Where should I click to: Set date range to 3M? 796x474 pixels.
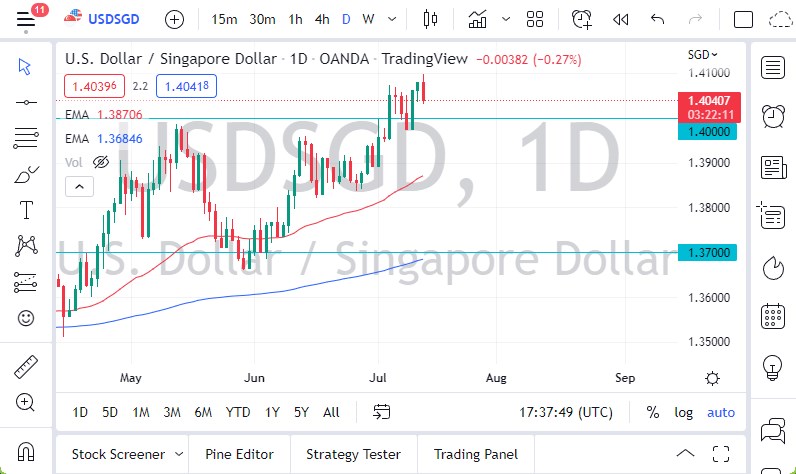(172, 412)
